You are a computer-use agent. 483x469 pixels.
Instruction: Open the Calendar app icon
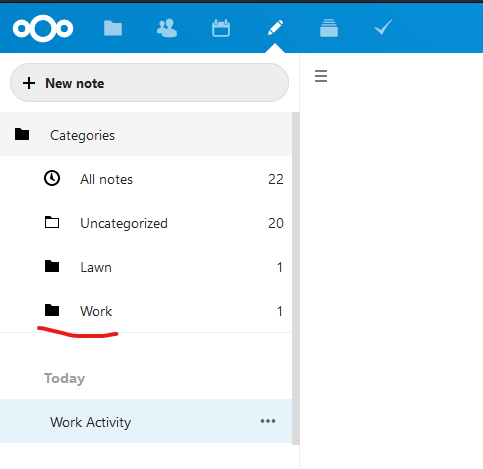221,28
